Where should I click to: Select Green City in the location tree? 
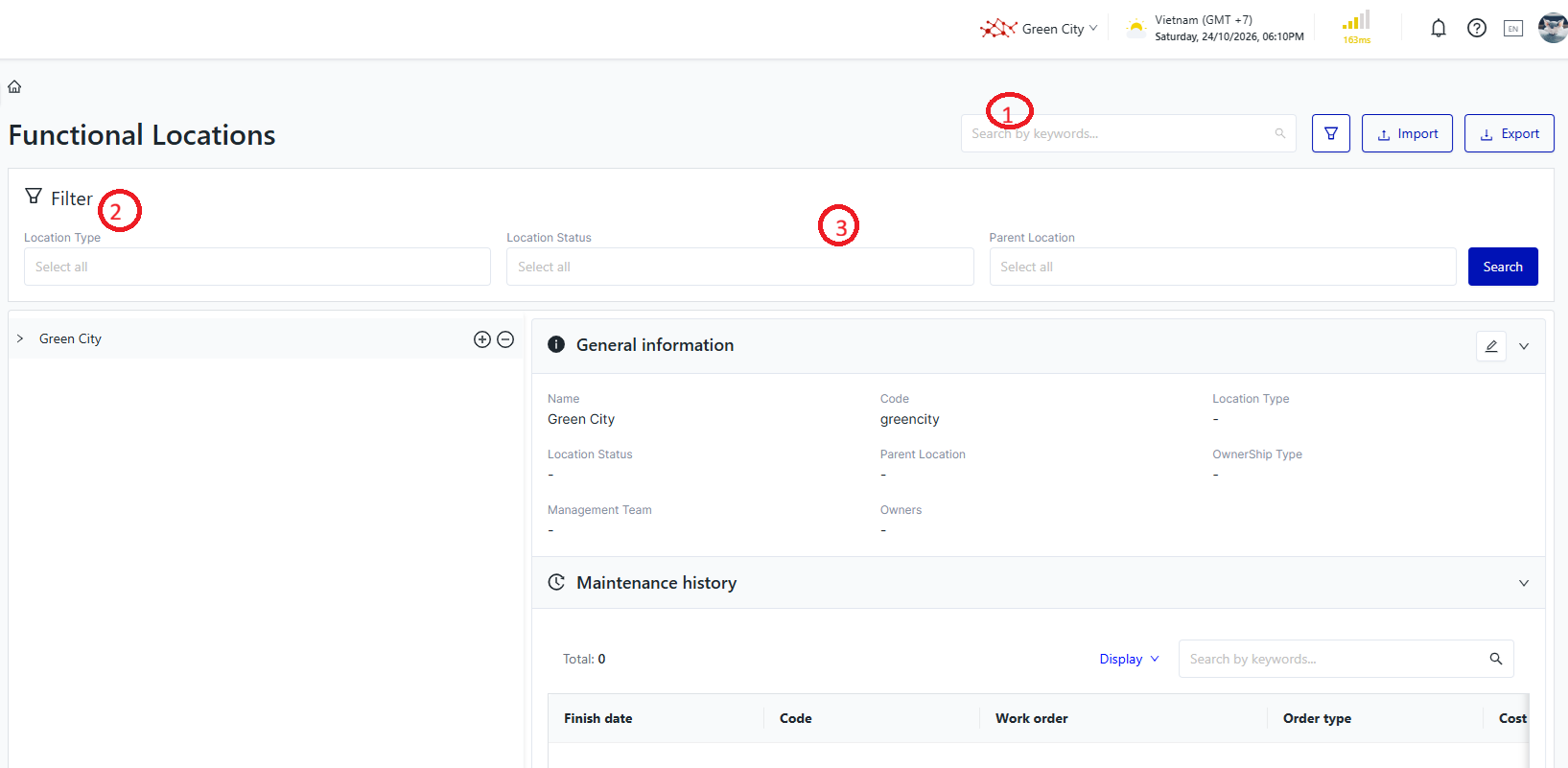[x=70, y=338]
